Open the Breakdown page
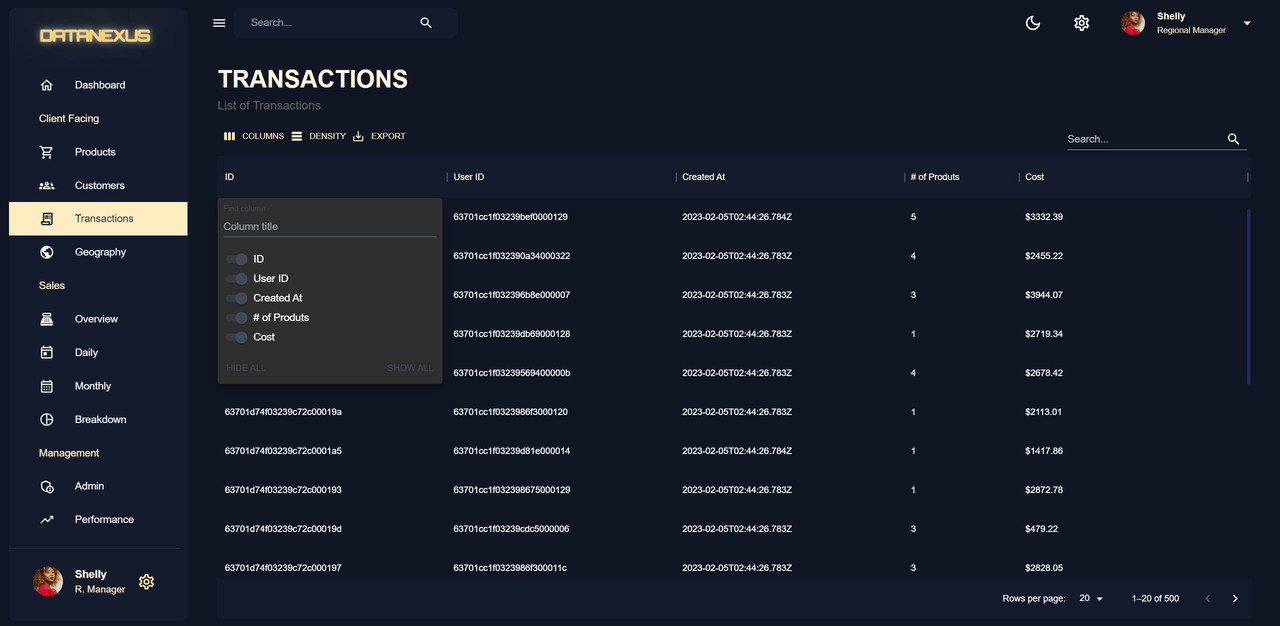Screen dimensions: 1280x626 pyautogui.click(x=98, y=419)
